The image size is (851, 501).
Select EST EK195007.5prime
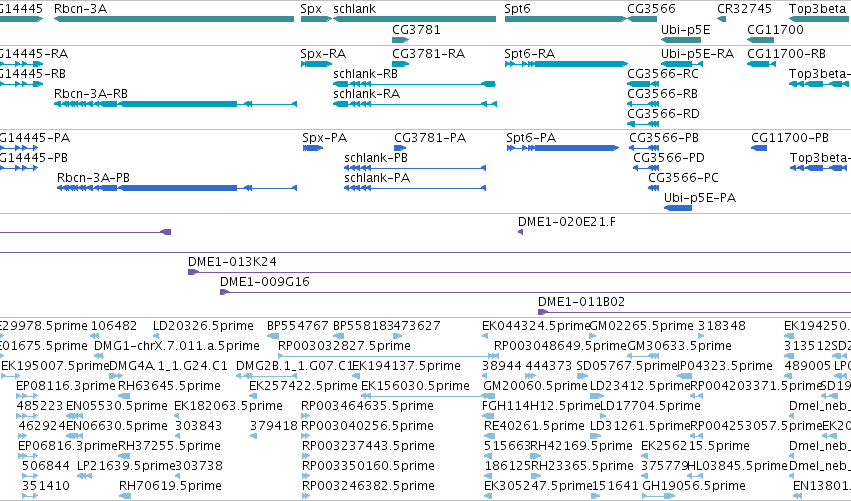(55, 366)
